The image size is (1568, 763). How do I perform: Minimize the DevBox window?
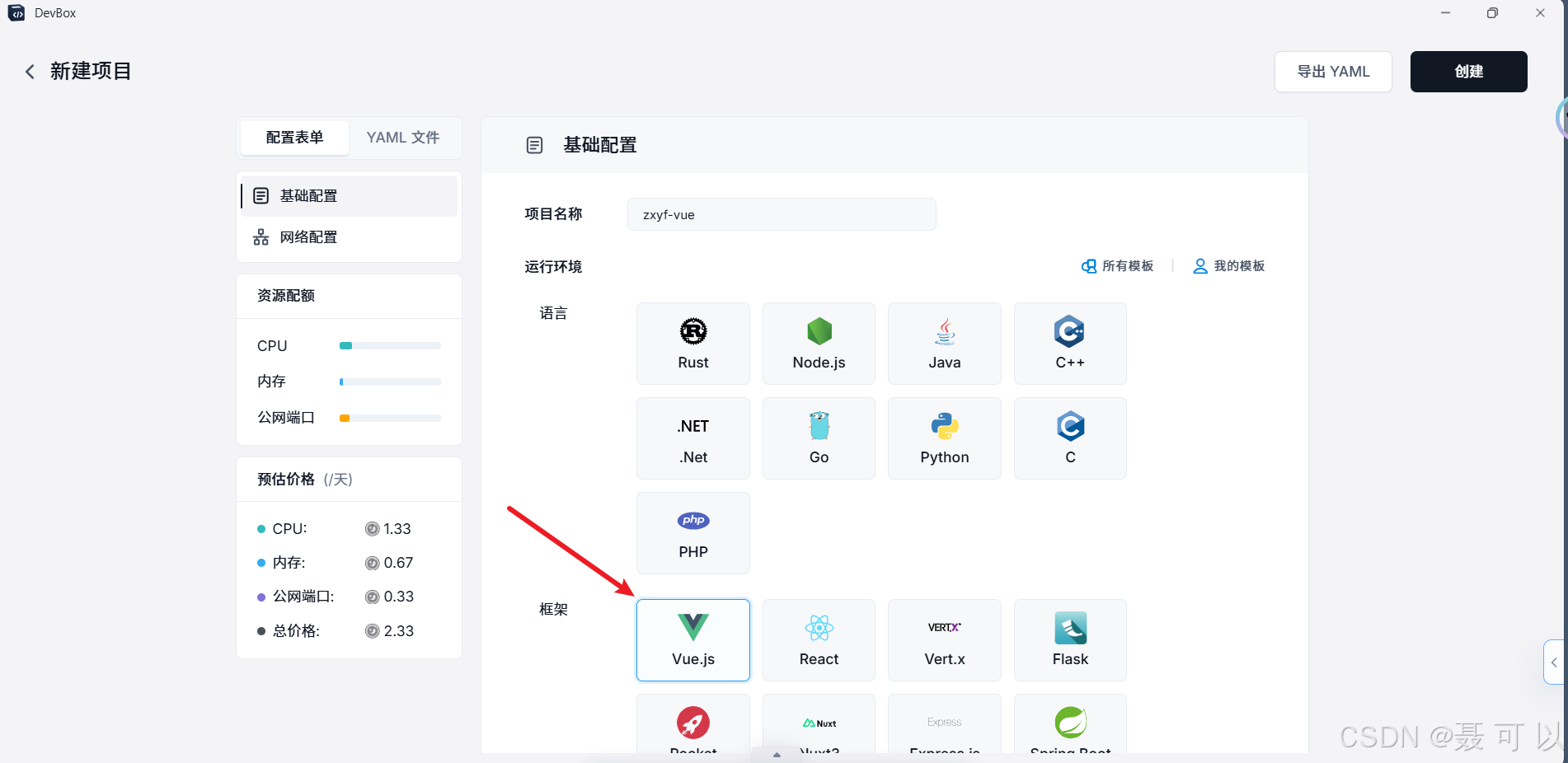[1445, 13]
